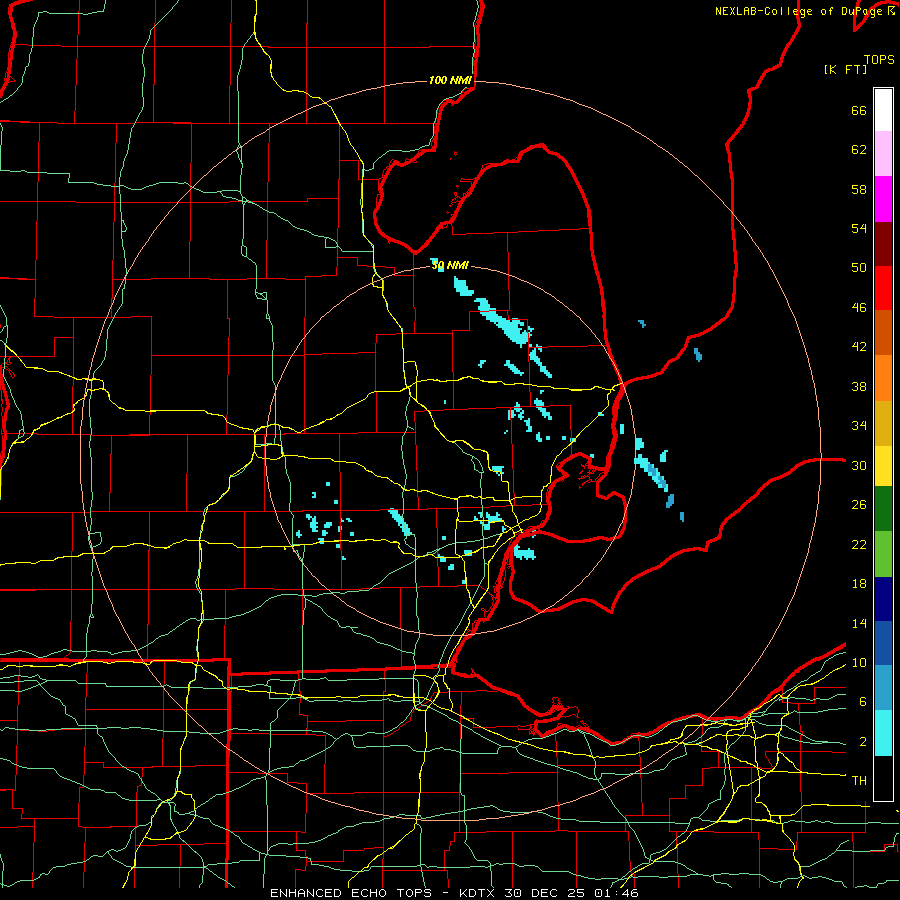
Task: Click the '62' legend value
Action: click(x=859, y=150)
